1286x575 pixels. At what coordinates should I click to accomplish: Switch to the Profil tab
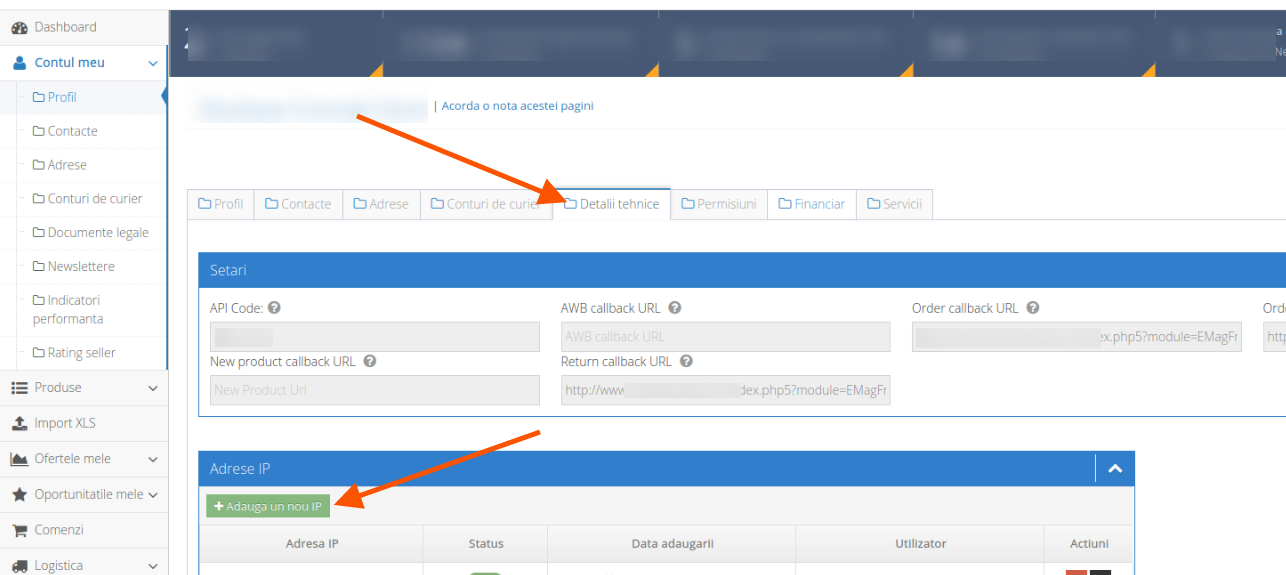[221, 204]
